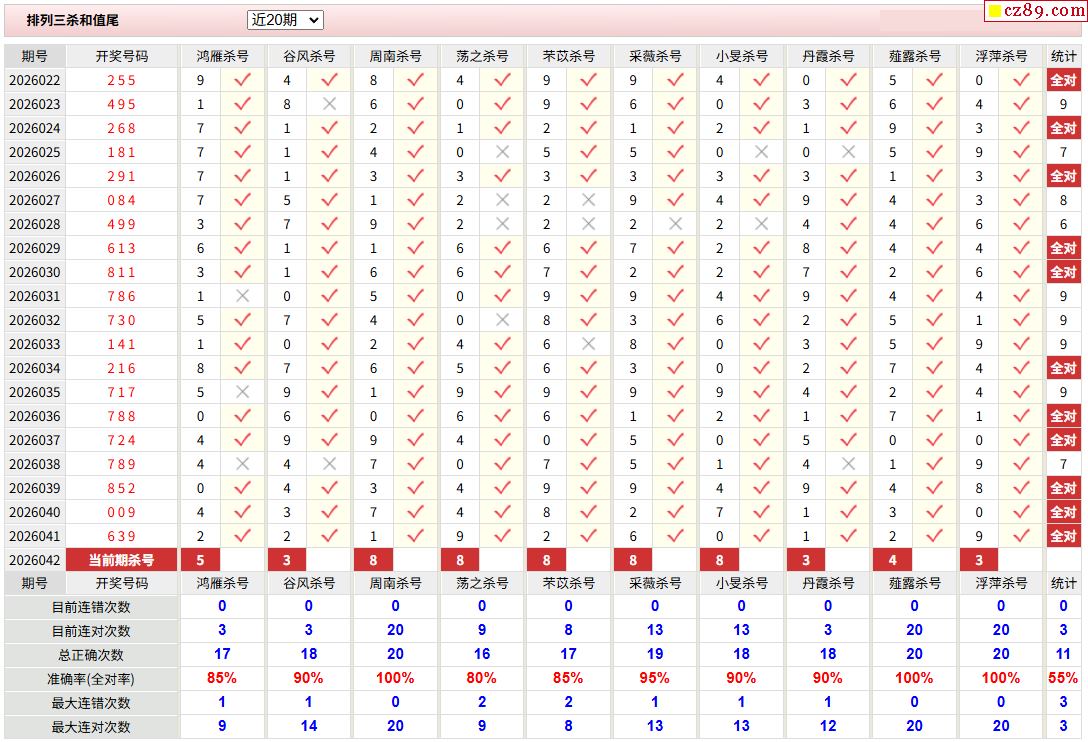Click the checkmark for 周南杀号 in period 2026022
The width and height of the screenshot is (1088, 742).
(415, 80)
